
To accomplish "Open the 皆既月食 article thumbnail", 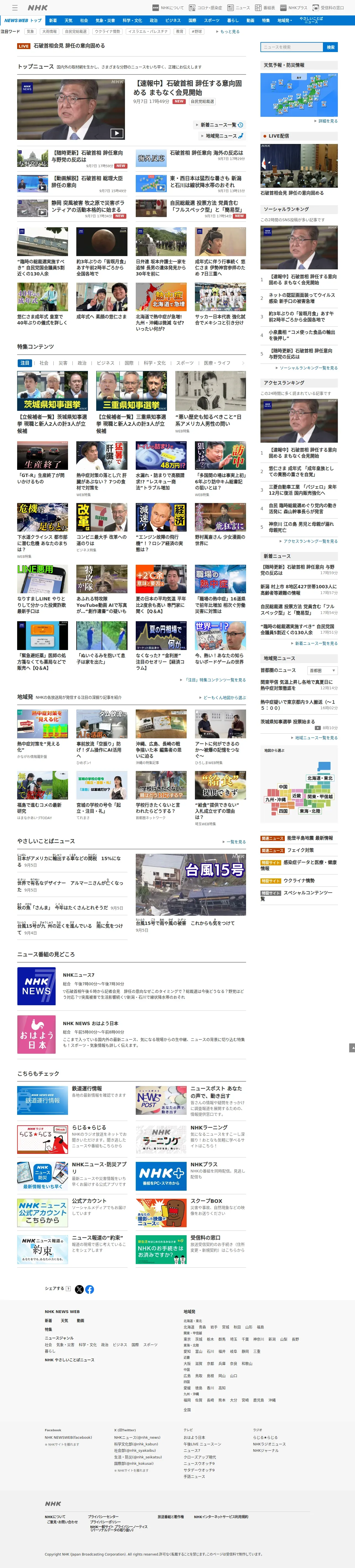I will [101, 242].
